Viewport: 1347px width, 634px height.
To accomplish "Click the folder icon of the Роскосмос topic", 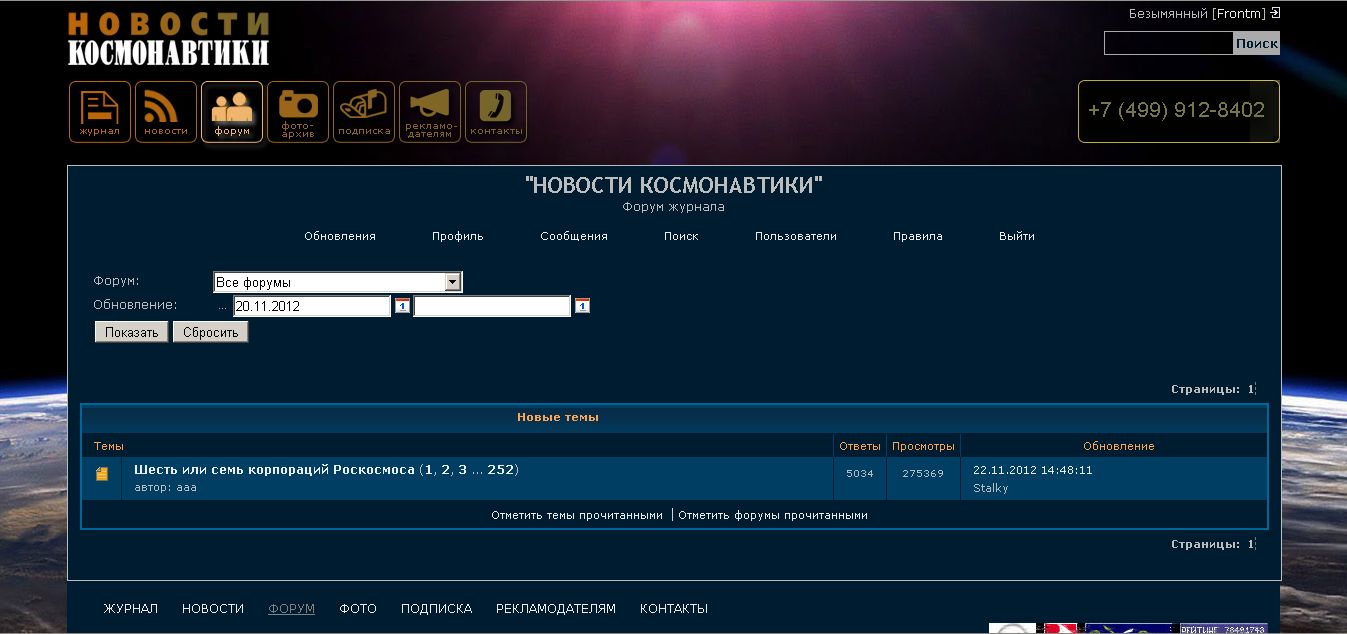I will pos(102,475).
